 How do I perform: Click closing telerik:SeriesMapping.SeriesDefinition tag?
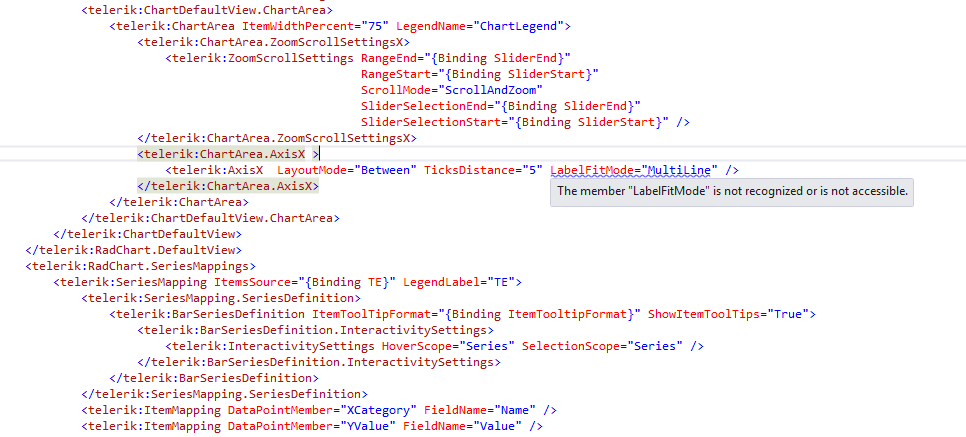coord(225,394)
